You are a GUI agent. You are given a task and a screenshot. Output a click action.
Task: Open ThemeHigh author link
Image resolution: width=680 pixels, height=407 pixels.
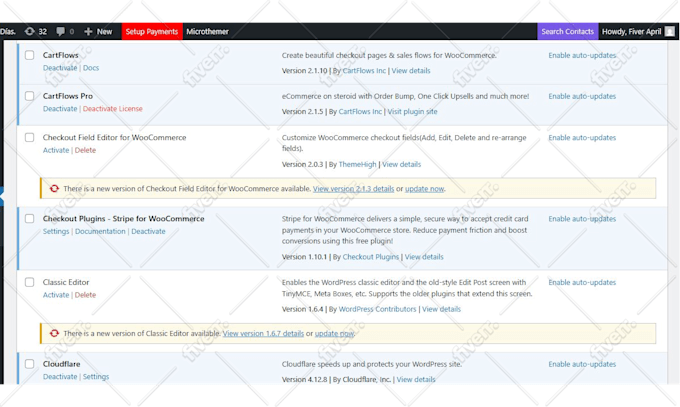357,164
